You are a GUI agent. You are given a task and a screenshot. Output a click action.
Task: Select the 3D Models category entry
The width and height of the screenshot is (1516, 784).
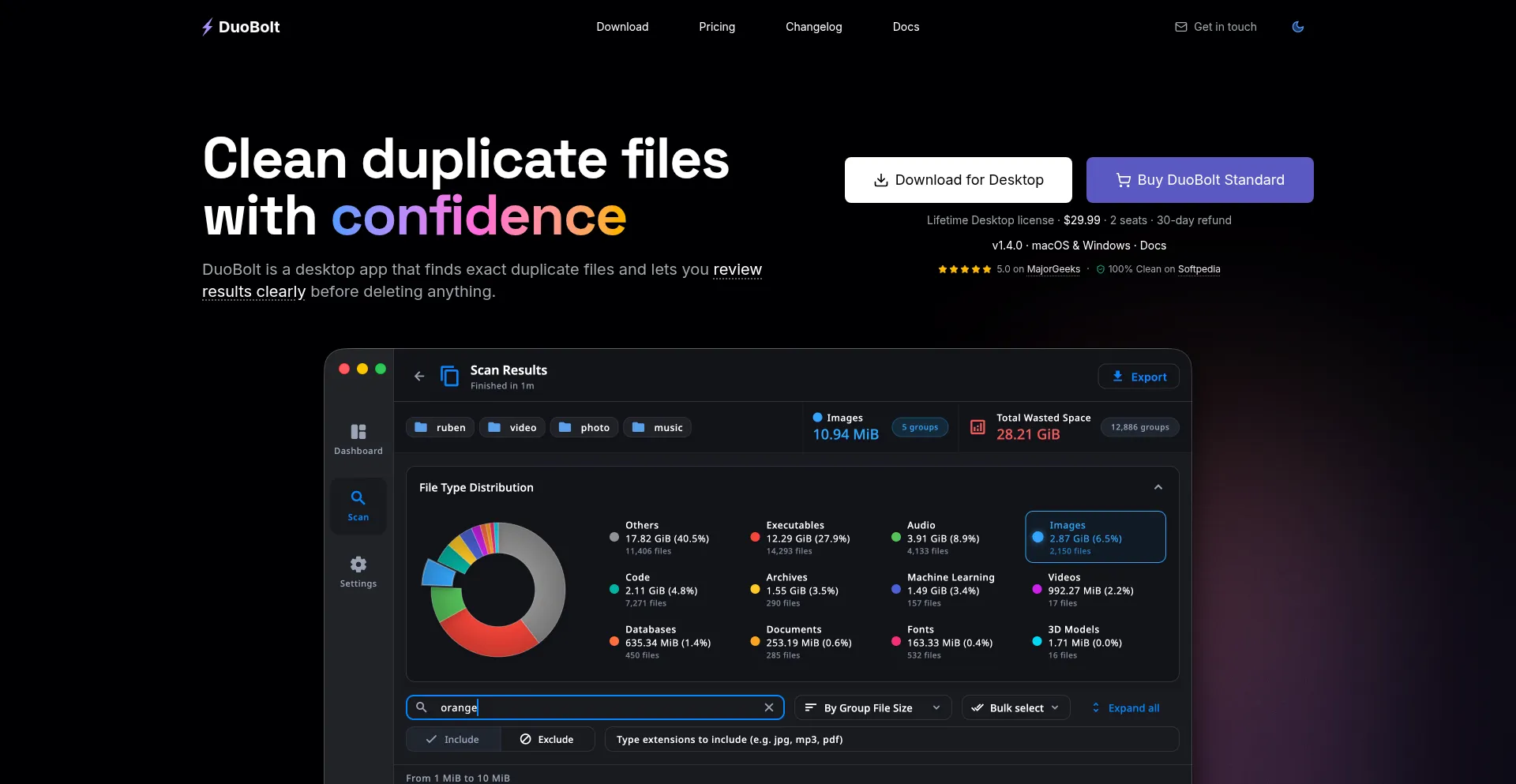click(1079, 642)
